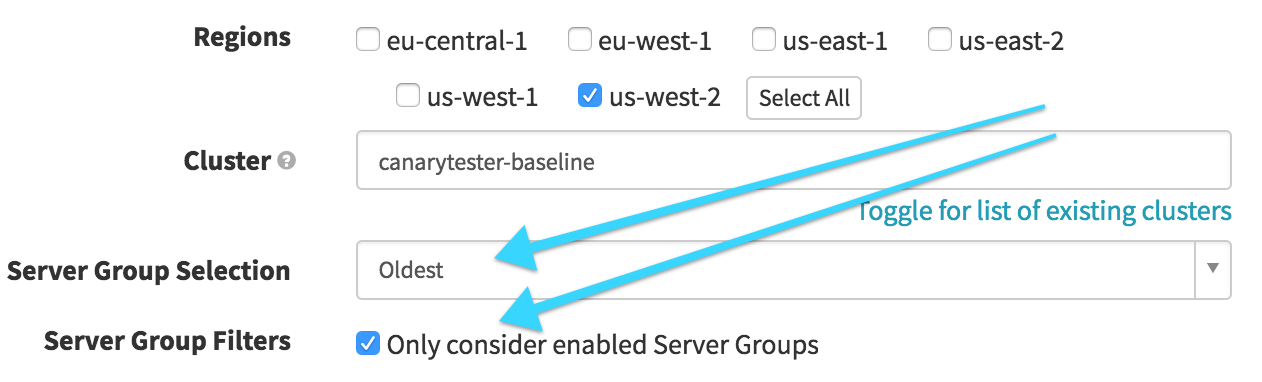Click the Select All regions button
Screen dimensions: 1262x382
(x=804, y=98)
